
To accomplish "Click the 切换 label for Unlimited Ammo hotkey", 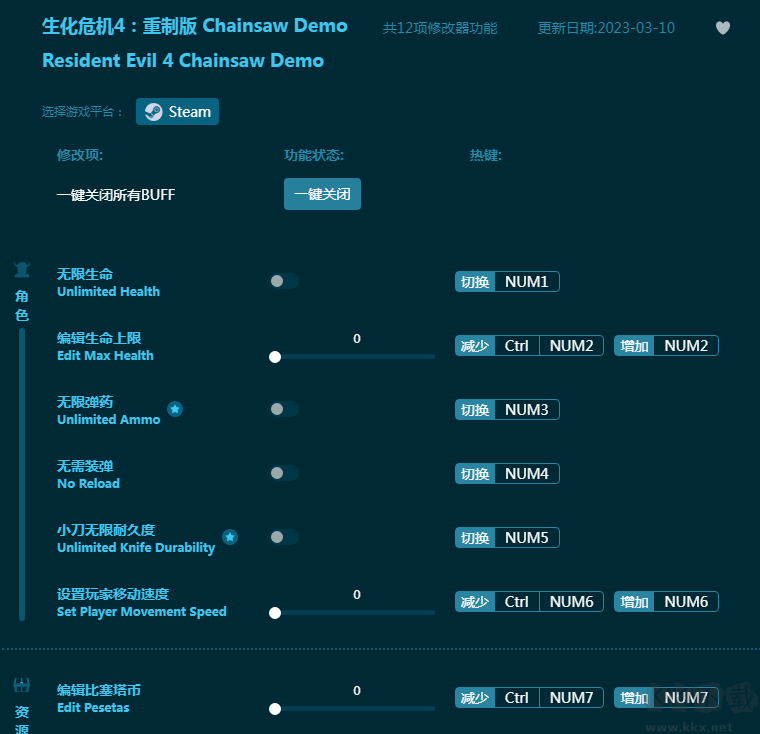I will 475,410.
